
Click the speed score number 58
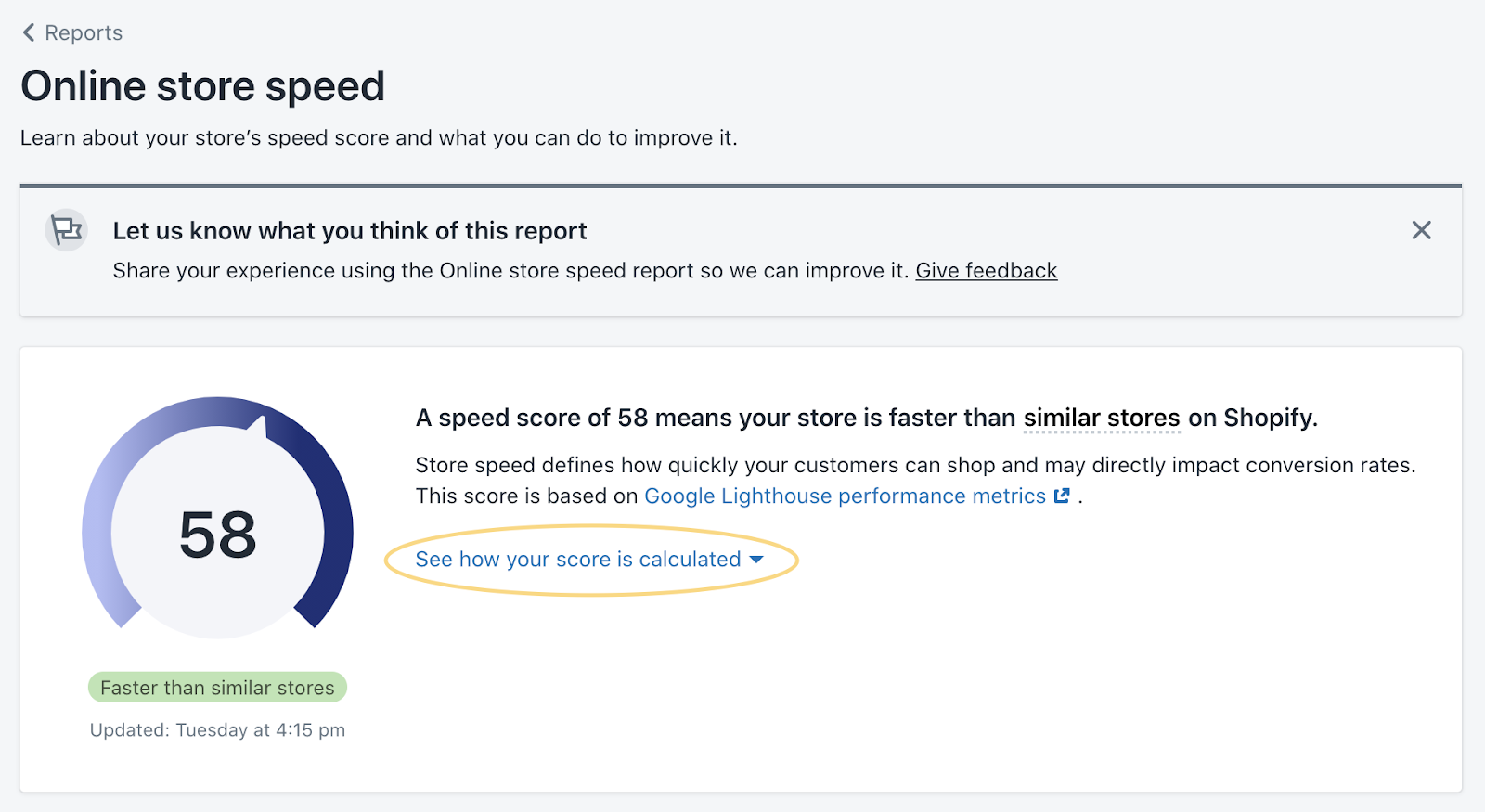click(x=218, y=535)
